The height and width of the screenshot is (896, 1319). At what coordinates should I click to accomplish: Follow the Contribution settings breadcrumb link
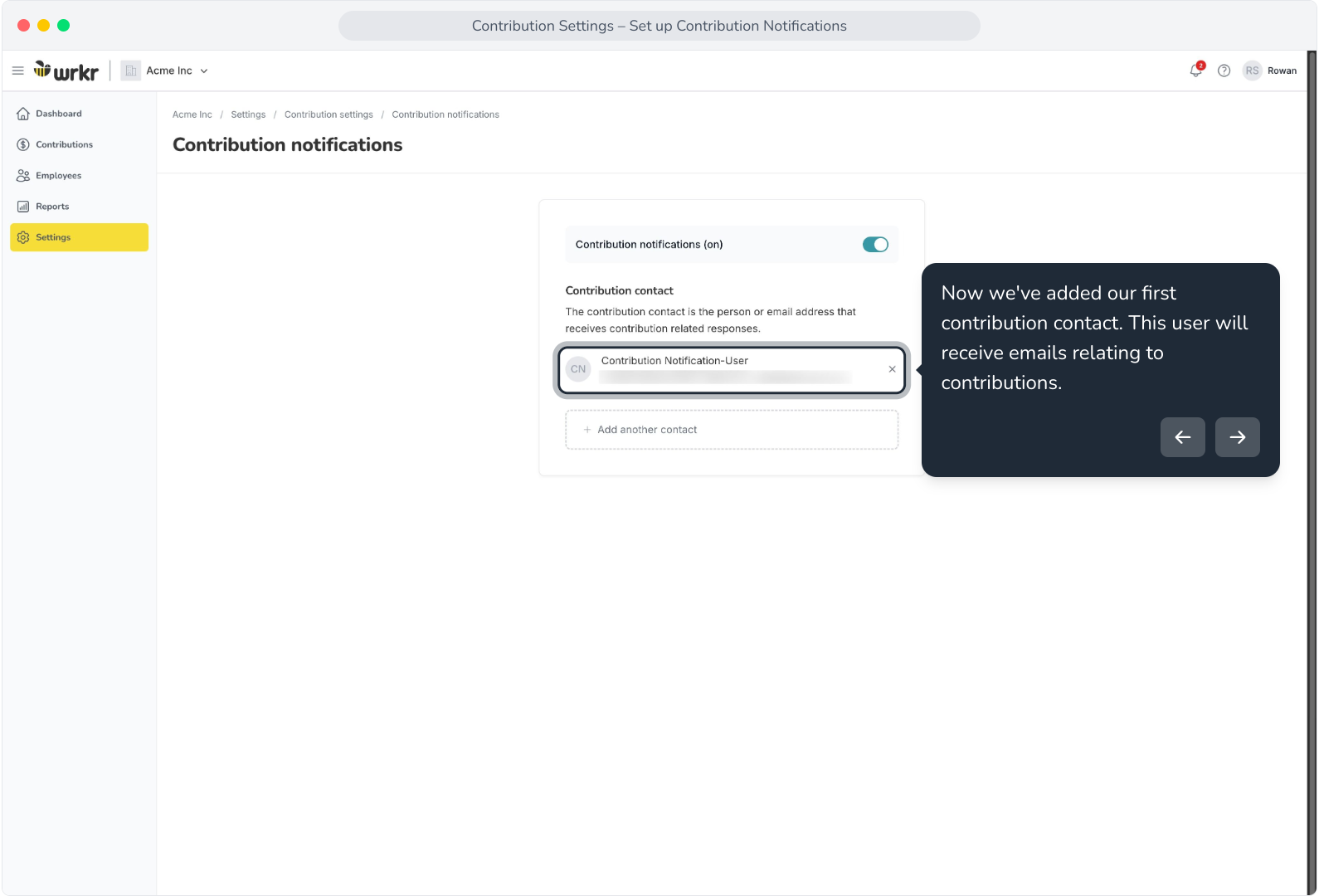pos(329,114)
